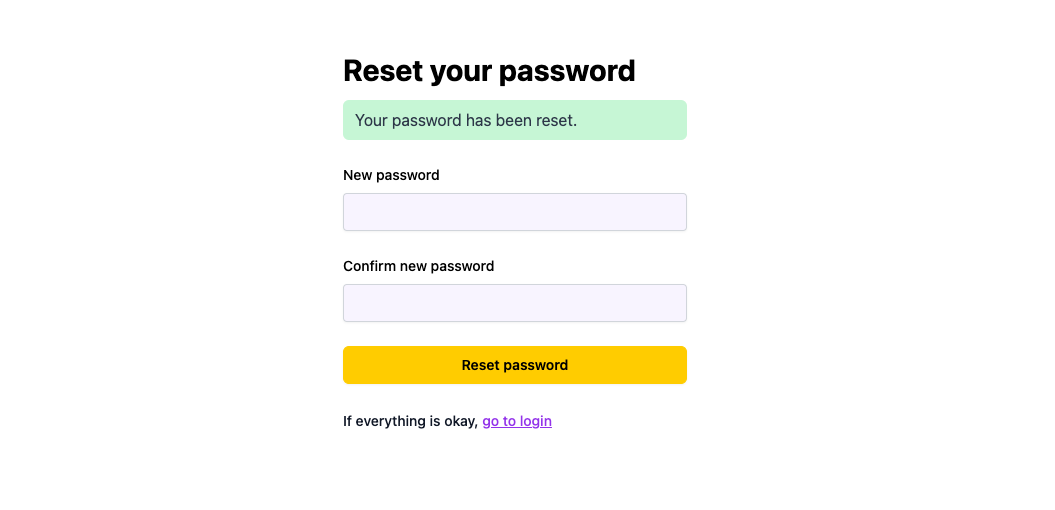Click the New password input field
This screenshot has width=1055, height=510.
pyautogui.click(x=514, y=212)
